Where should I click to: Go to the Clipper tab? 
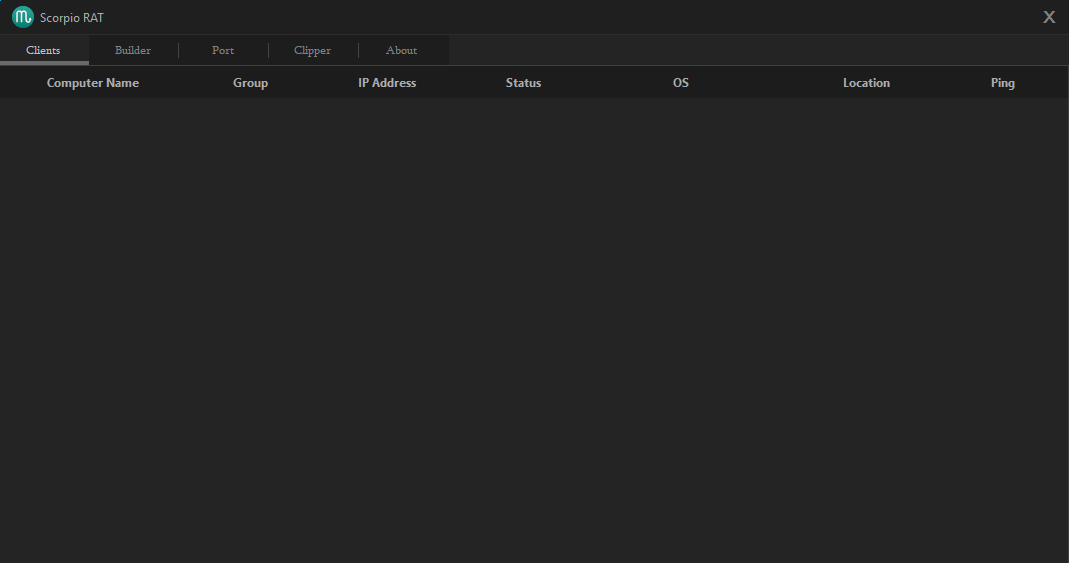point(312,50)
